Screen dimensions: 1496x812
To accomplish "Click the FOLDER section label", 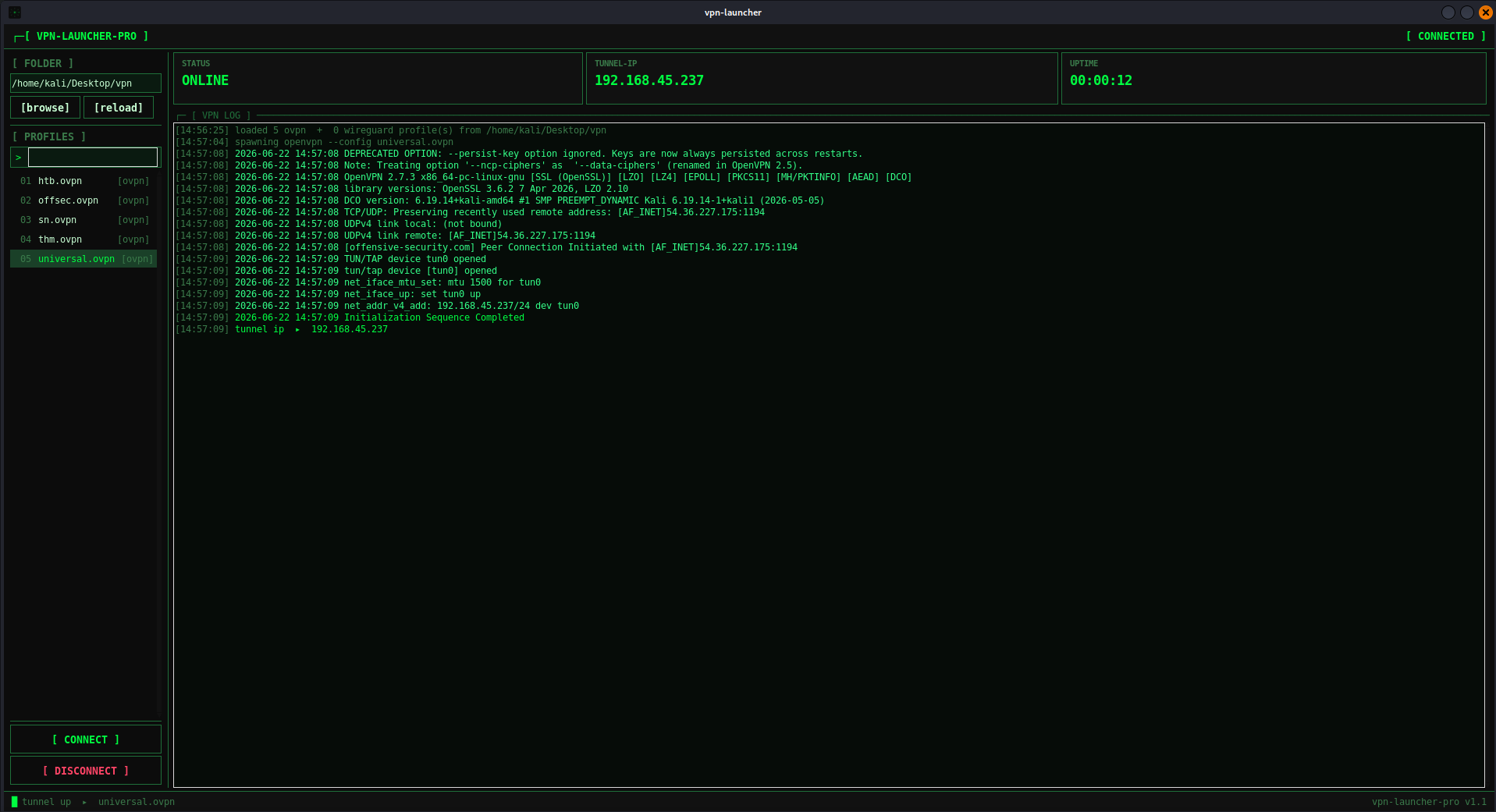I will point(43,64).
